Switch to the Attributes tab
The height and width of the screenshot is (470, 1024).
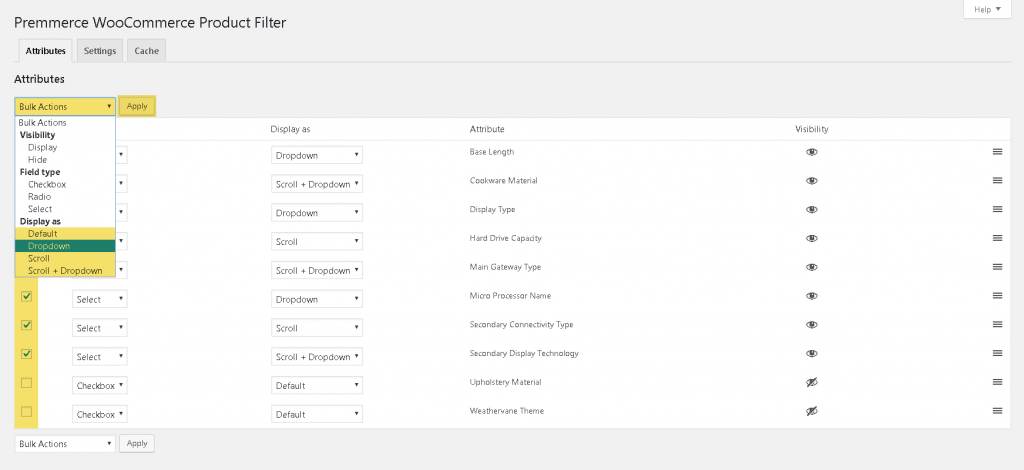[x=46, y=51]
